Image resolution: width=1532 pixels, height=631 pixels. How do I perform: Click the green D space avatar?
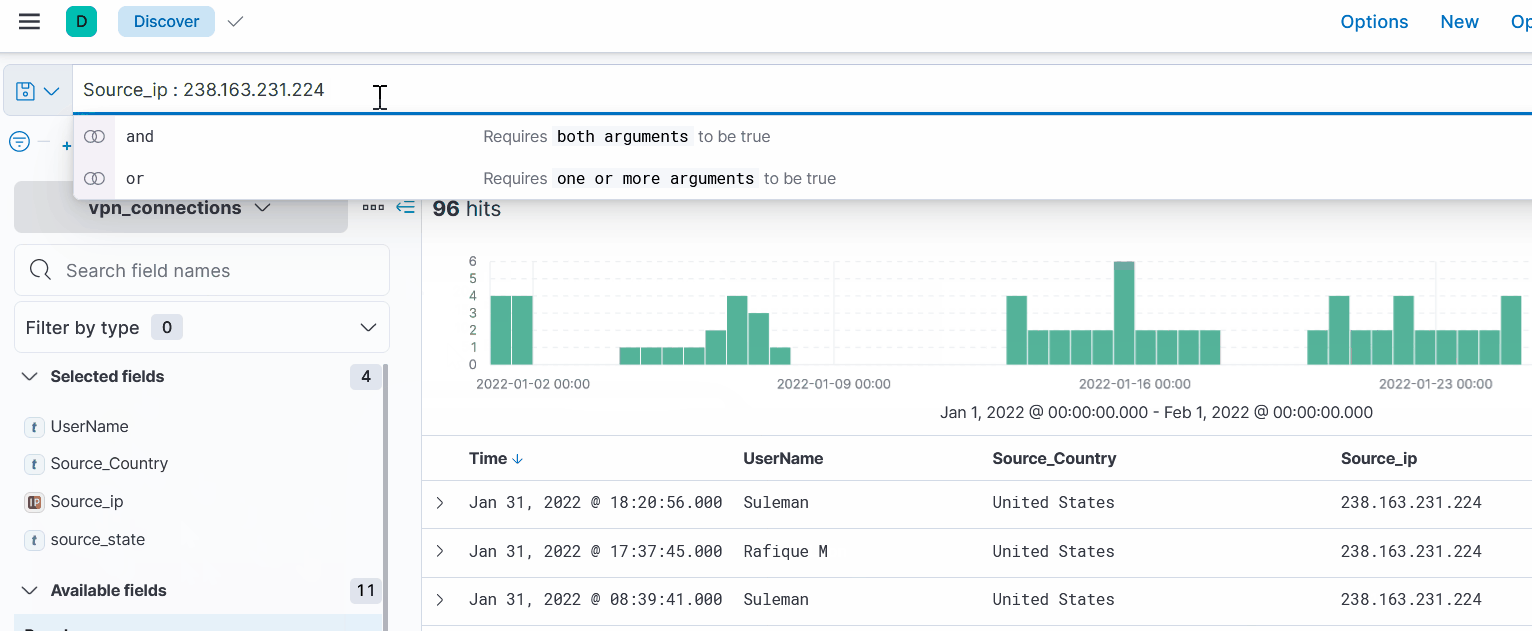81,22
